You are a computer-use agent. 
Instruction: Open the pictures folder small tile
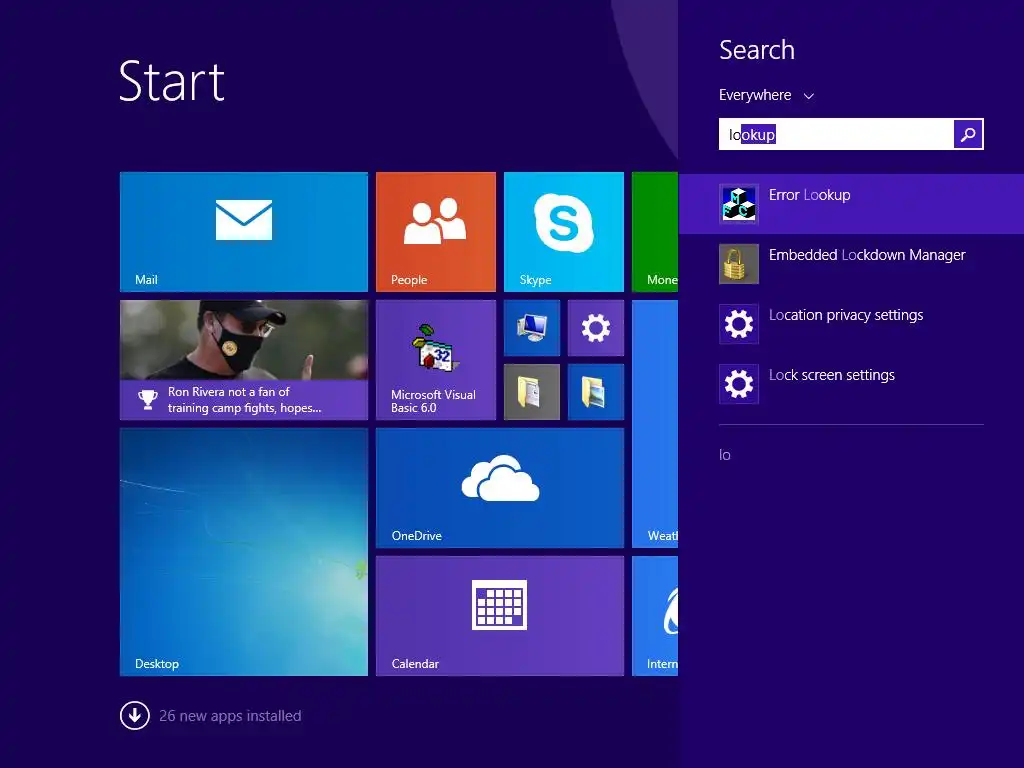[596, 392]
